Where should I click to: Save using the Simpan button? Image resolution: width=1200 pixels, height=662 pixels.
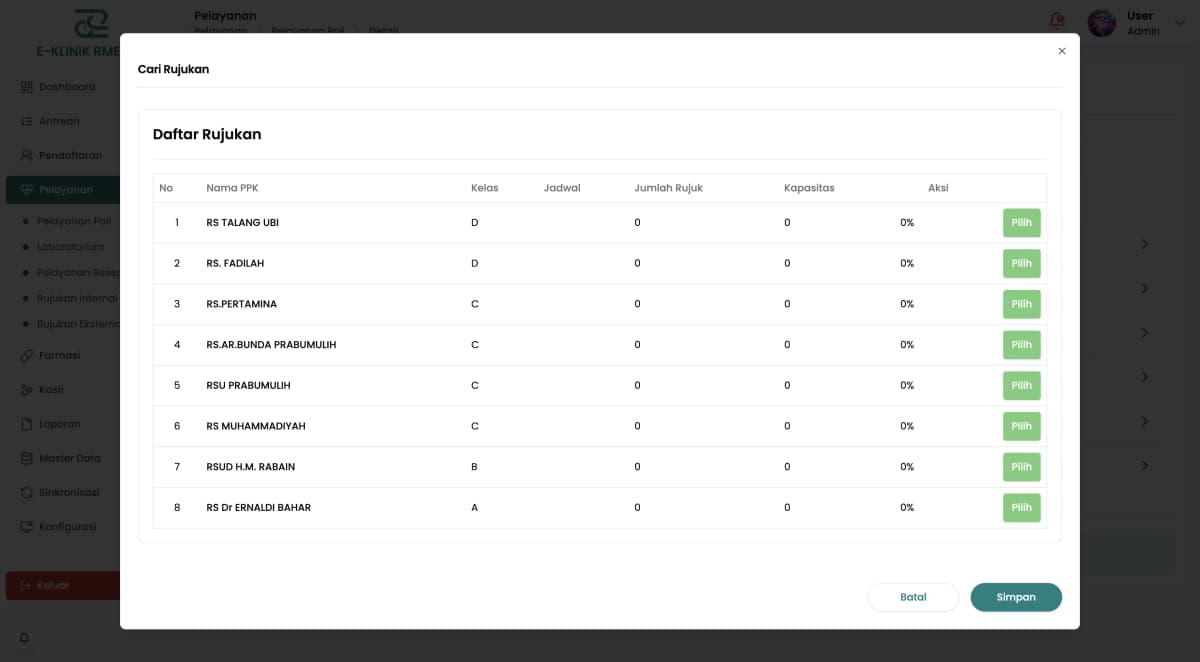pos(1016,597)
